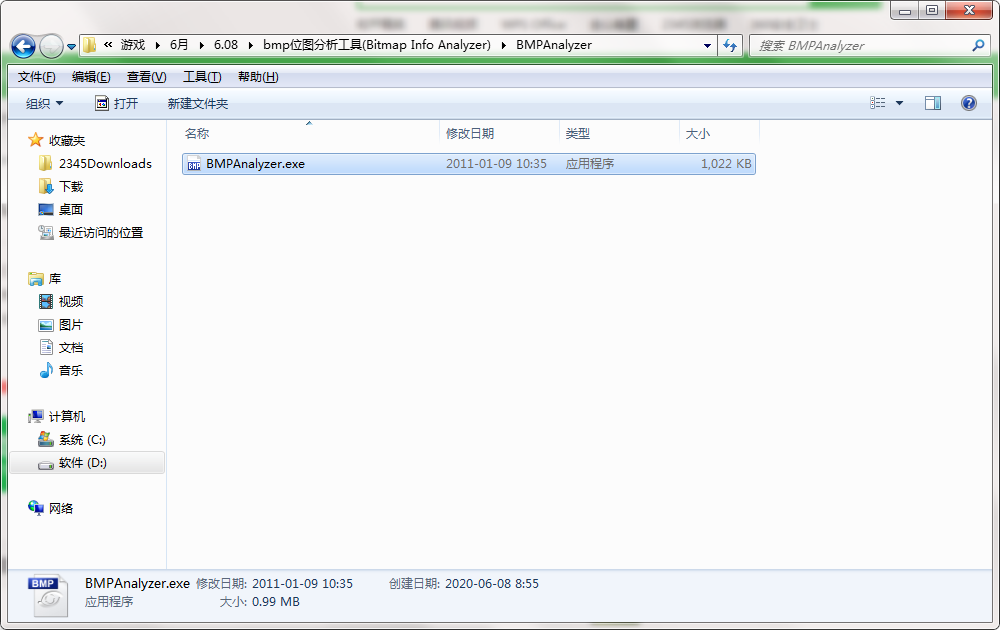Click the folder icon in address bar
This screenshot has width=1000, height=630.
pyautogui.click(x=90, y=45)
